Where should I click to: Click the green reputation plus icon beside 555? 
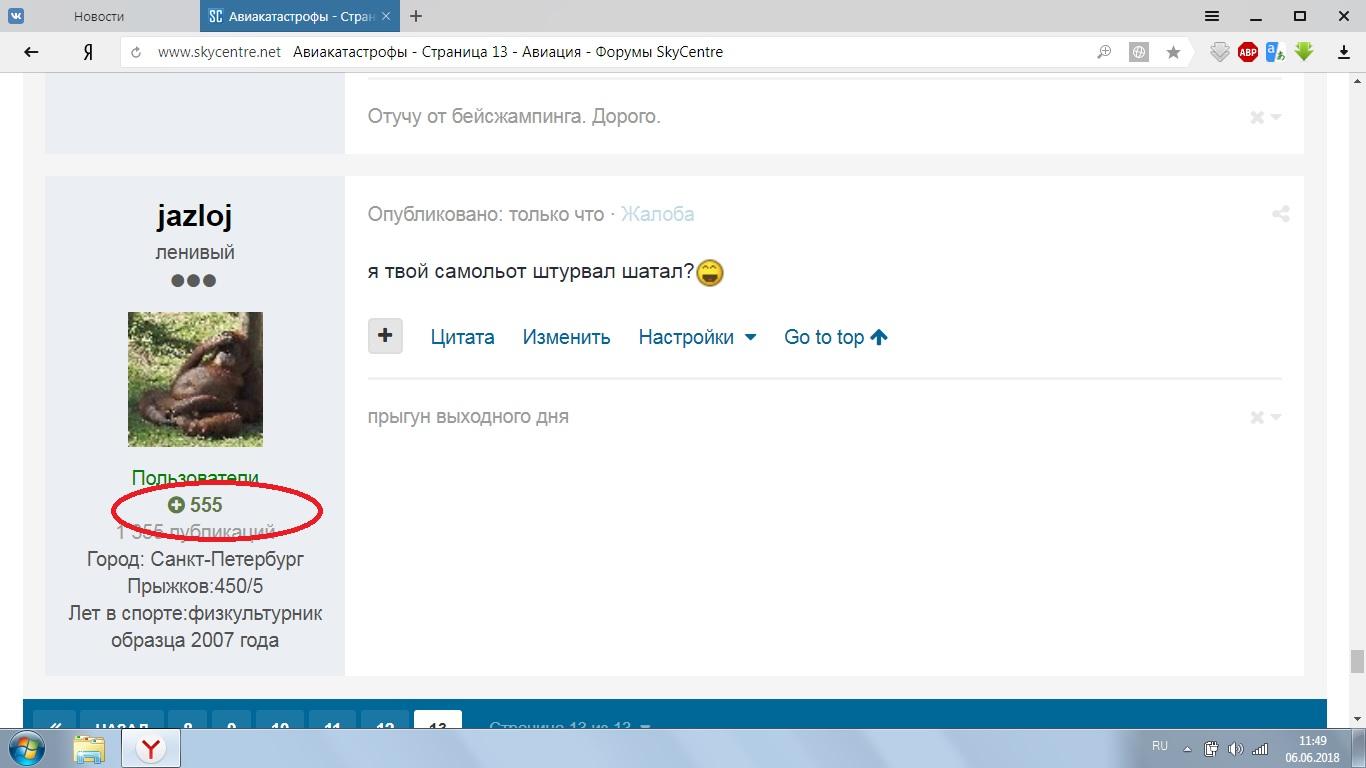pyautogui.click(x=176, y=505)
